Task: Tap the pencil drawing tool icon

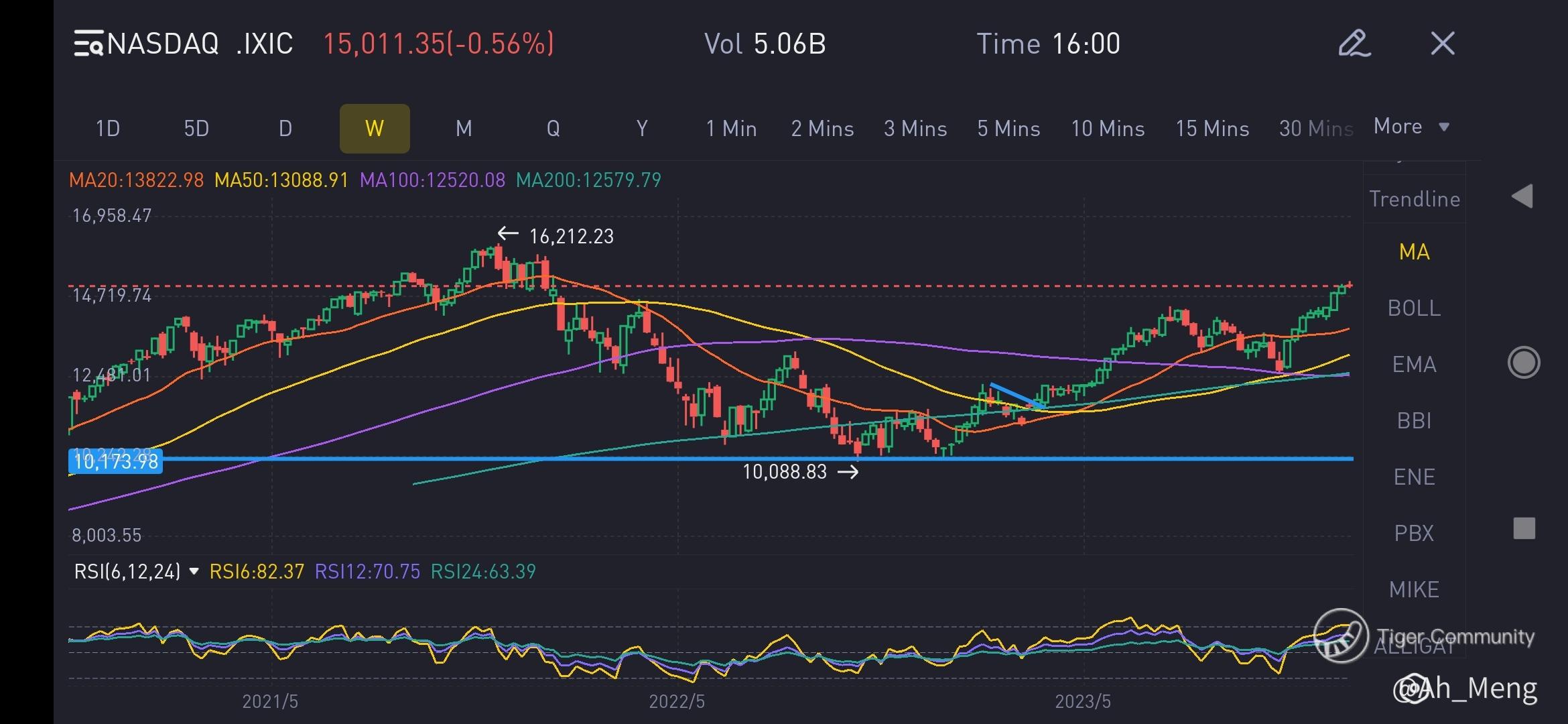Action: point(1354,44)
